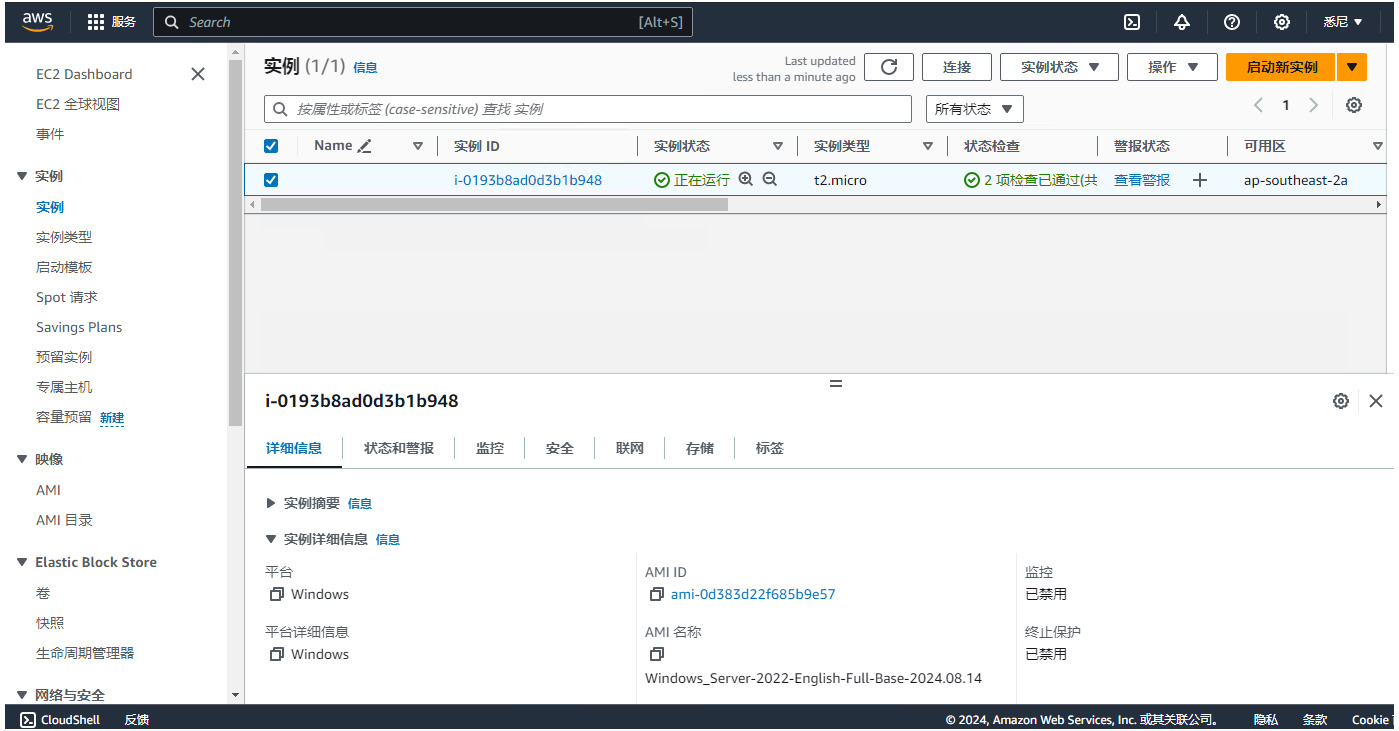The image size is (1399, 731).
Task: Collapse the Elastic Block Store section
Action: [22, 562]
